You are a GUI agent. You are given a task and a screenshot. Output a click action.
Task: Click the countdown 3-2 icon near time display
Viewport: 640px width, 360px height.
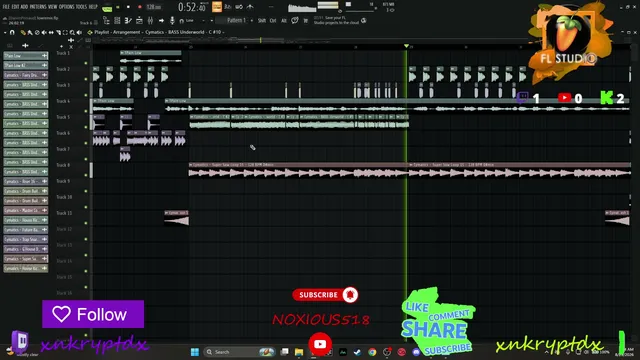click(x=228, y=7)
